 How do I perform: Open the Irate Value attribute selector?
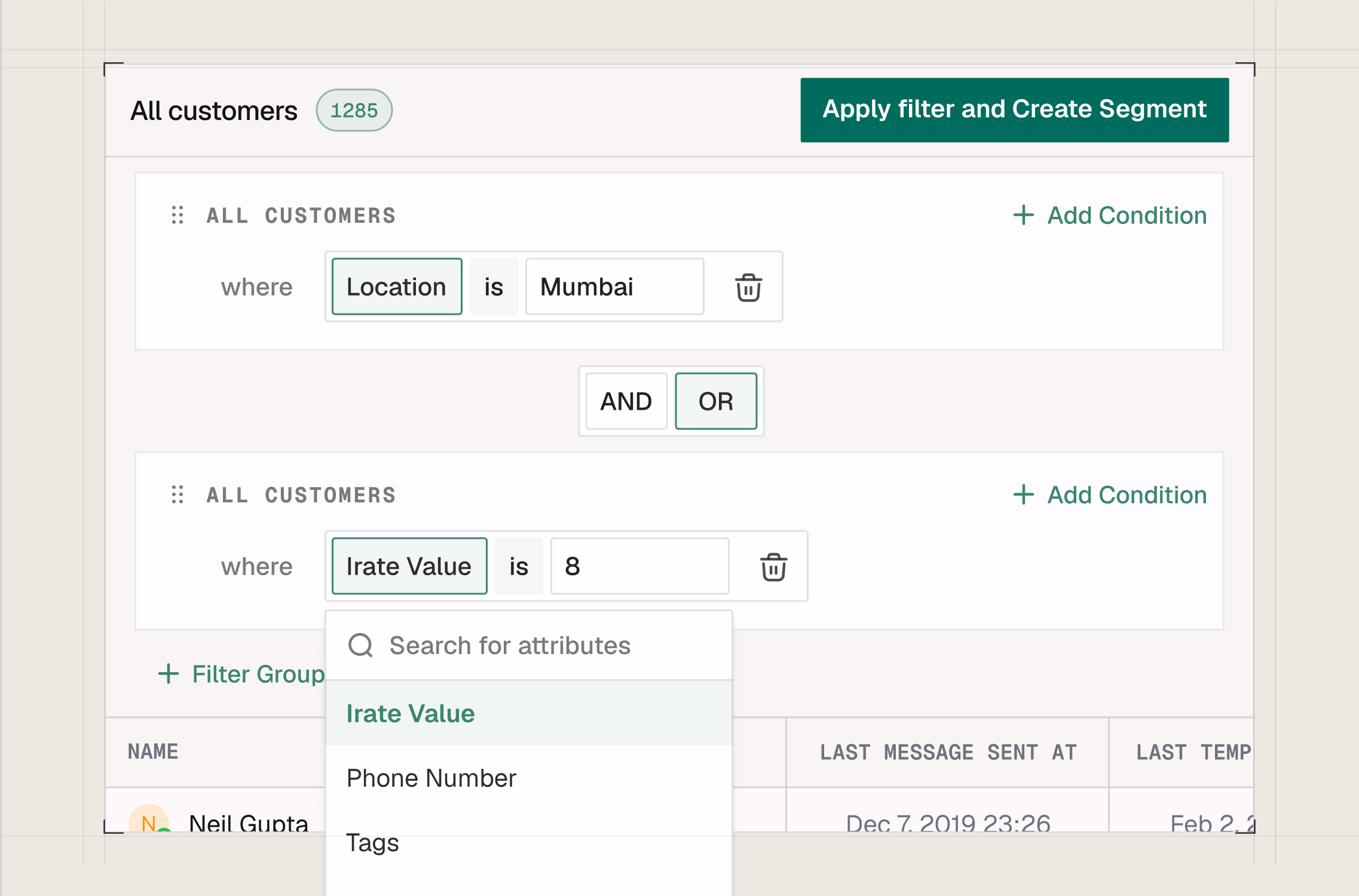[409, 567]
